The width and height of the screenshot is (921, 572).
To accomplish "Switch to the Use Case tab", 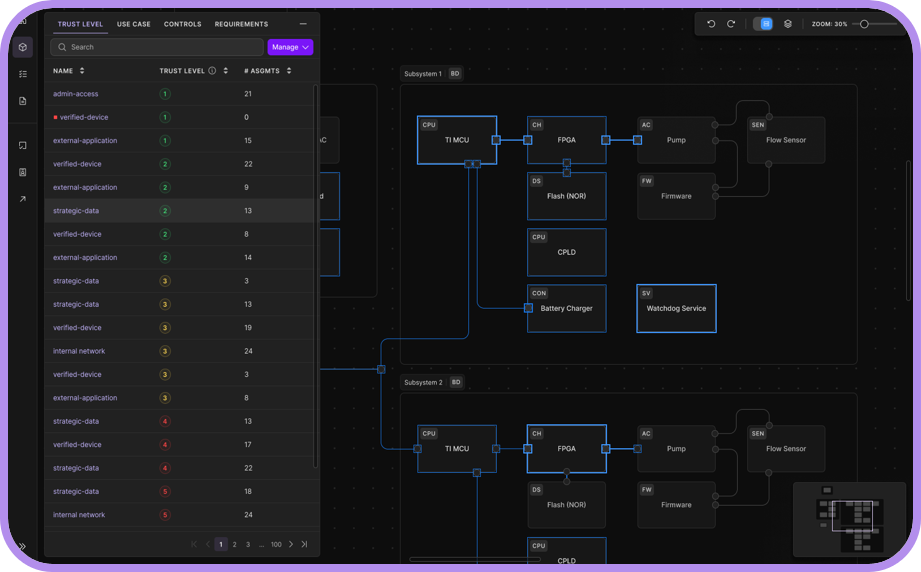I will click(x=134, y=24).
